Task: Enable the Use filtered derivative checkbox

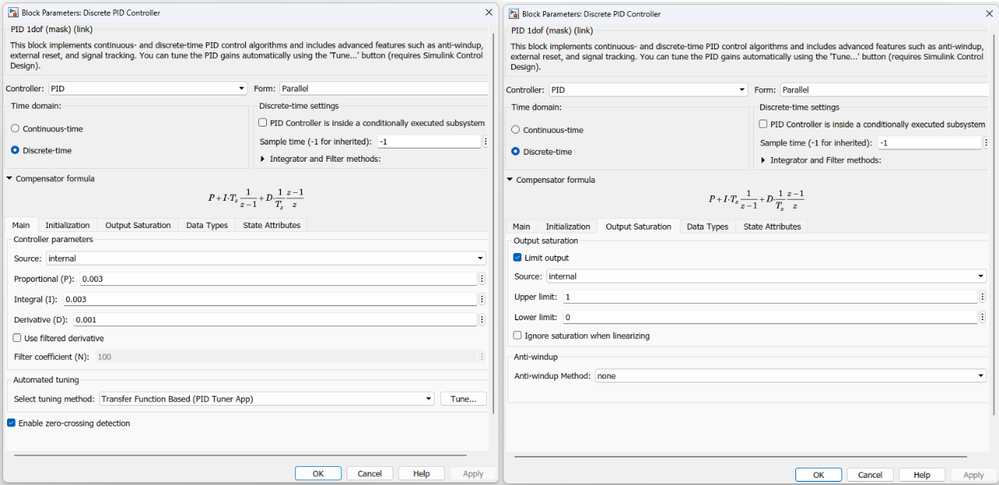Action: (17, 338)
